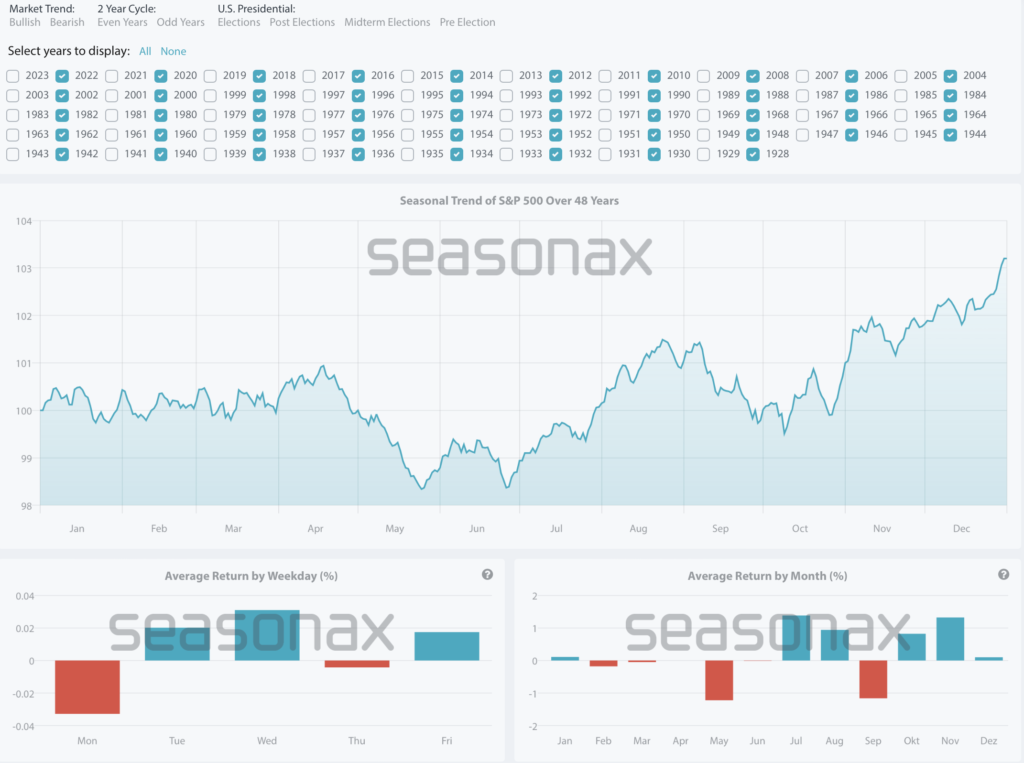The height and width of the screenshot is (763, 1024).
Task: Apply the Bearish market trend filter
Action: coord(68,22)
